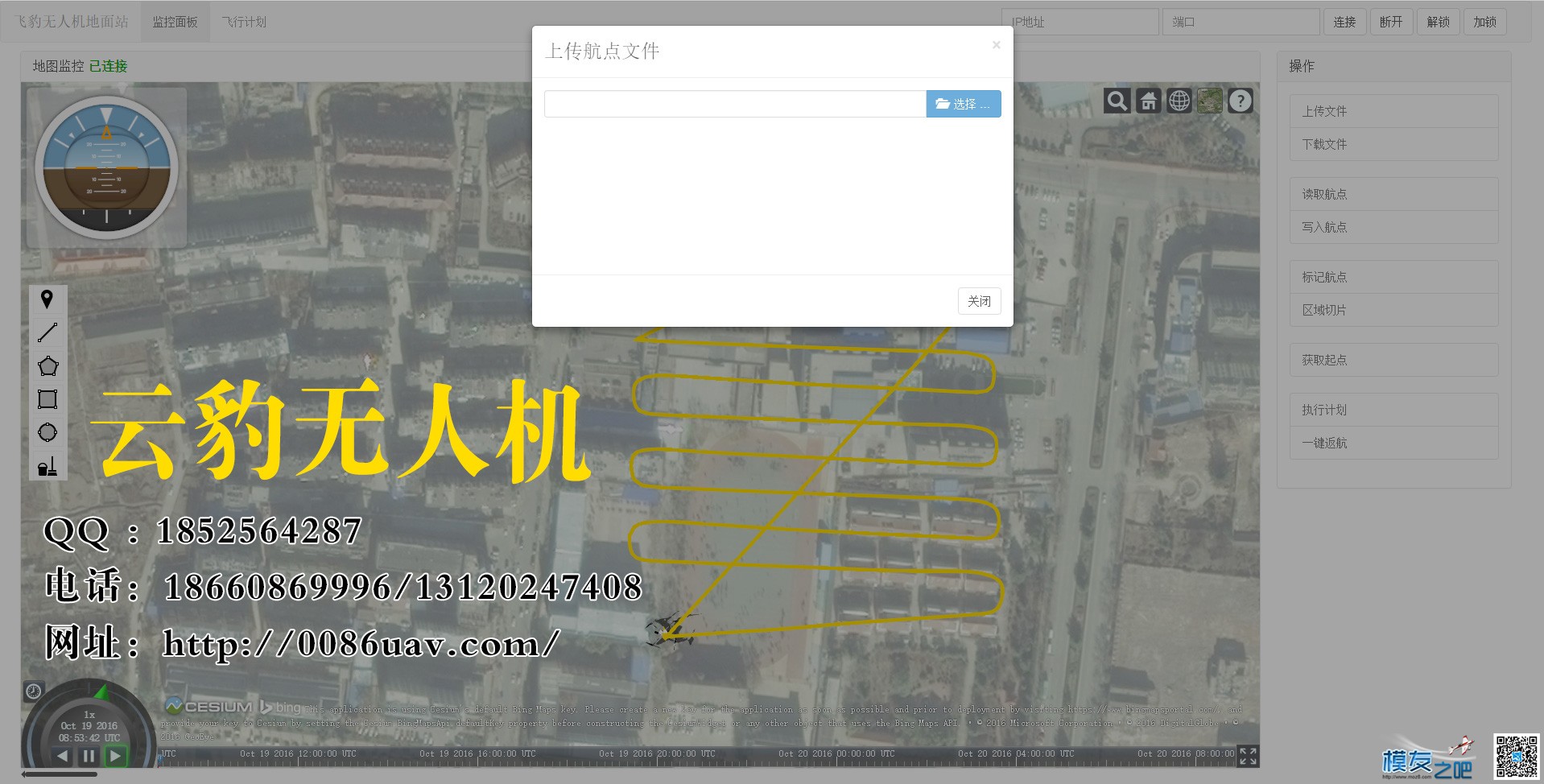1544x784 pixels.
Task: Click the 解锁 unlock button
Action: coord(1439,22)
